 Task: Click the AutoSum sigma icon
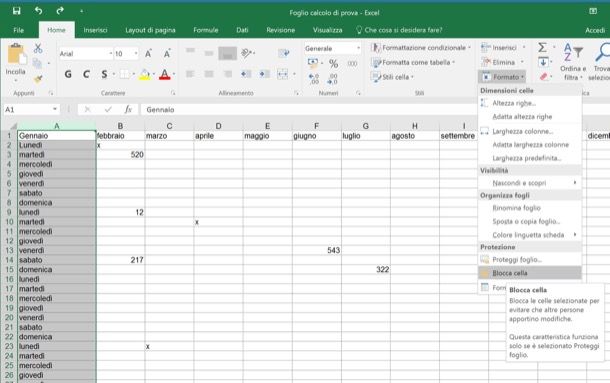coord(542,47)
